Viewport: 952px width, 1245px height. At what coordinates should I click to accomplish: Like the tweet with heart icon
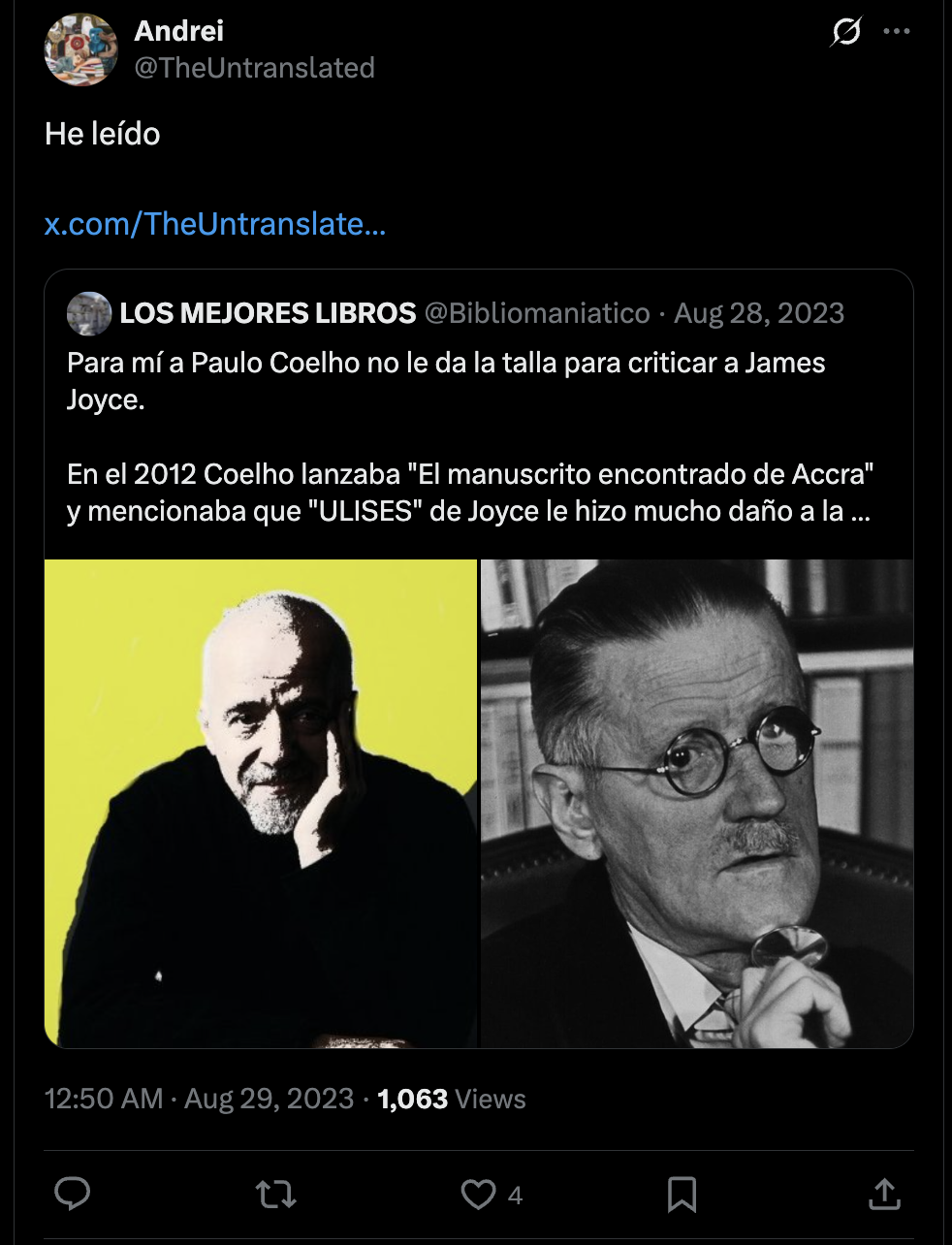pyautogui.click(x=478, y=1194)
